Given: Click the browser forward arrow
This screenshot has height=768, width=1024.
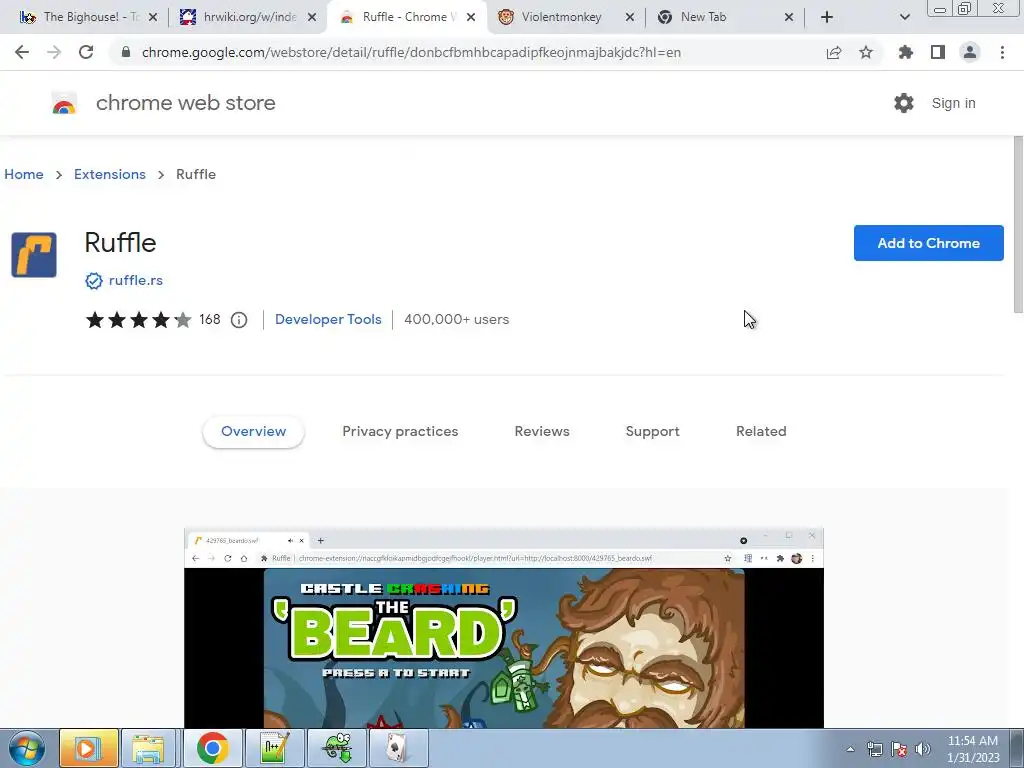Looking at the screenshot, I should tap(54, 52).
